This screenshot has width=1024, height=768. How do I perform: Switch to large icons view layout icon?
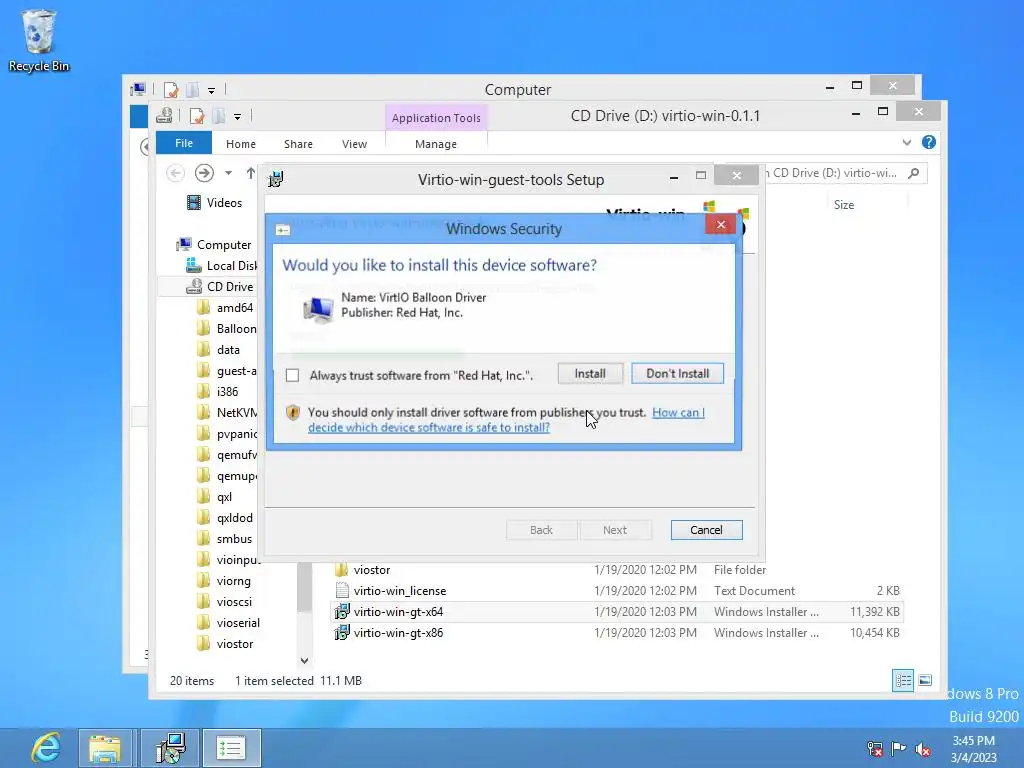[925, 680]
